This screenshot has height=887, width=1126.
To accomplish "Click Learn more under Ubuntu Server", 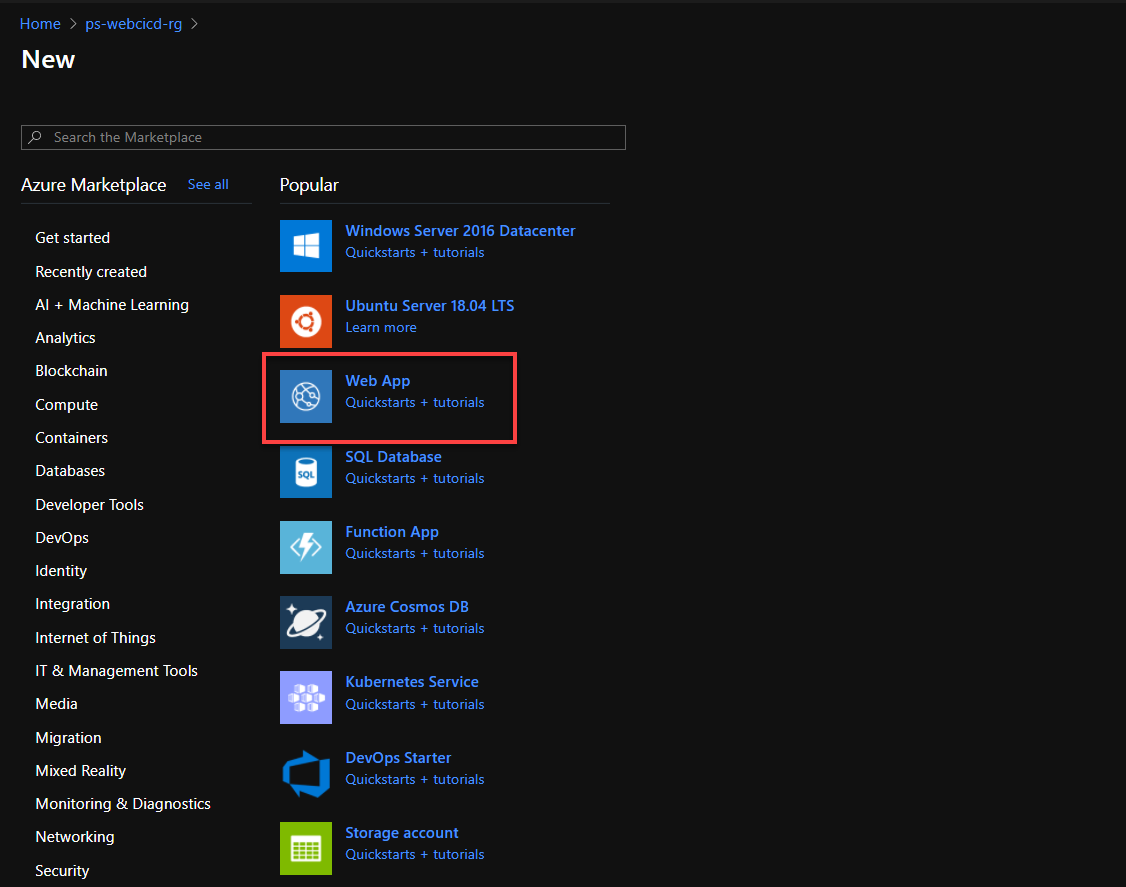I will [x=381, y=327].
